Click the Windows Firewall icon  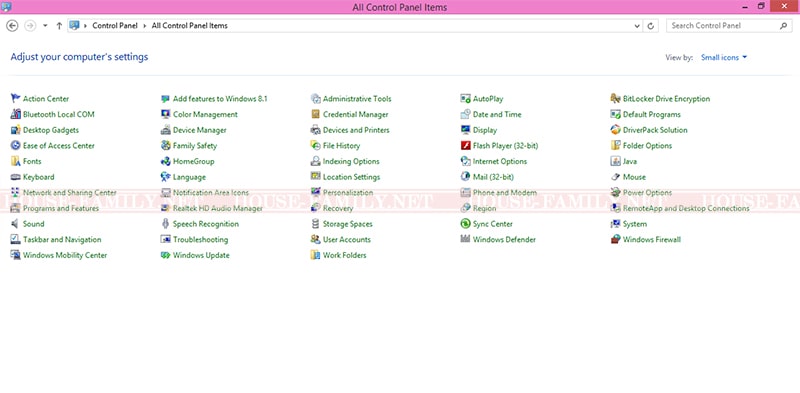[x=615, y=239]
